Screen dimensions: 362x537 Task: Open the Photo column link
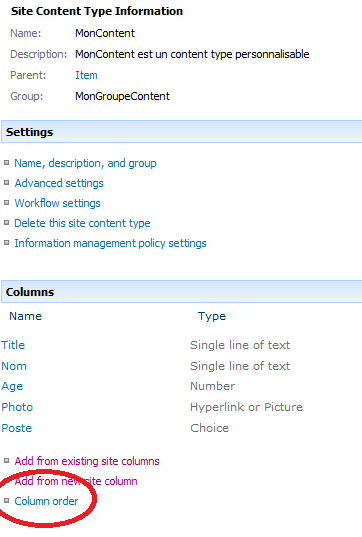tap(17, 407)
